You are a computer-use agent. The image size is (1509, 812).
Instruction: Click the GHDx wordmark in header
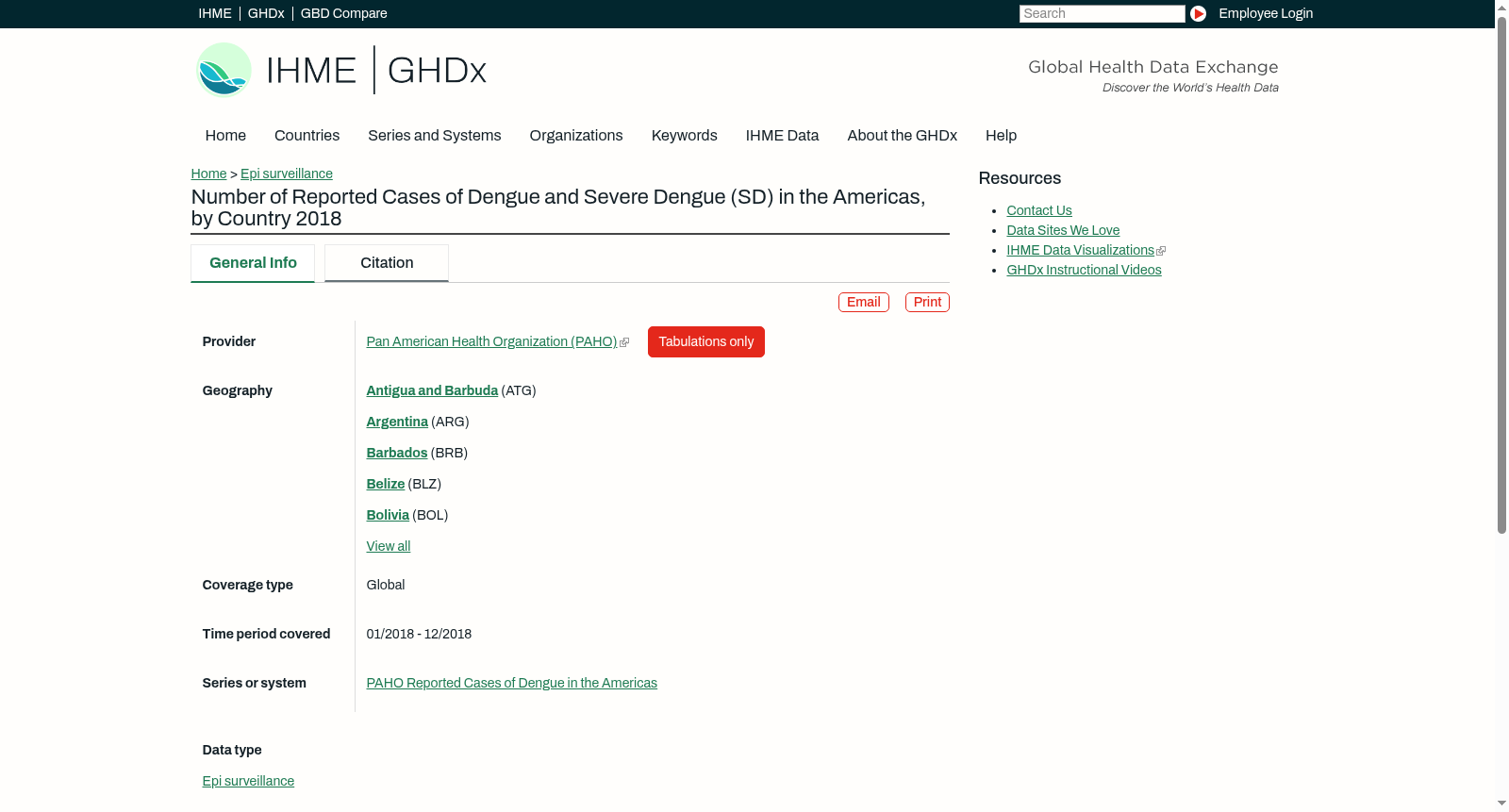pos(437,71)
